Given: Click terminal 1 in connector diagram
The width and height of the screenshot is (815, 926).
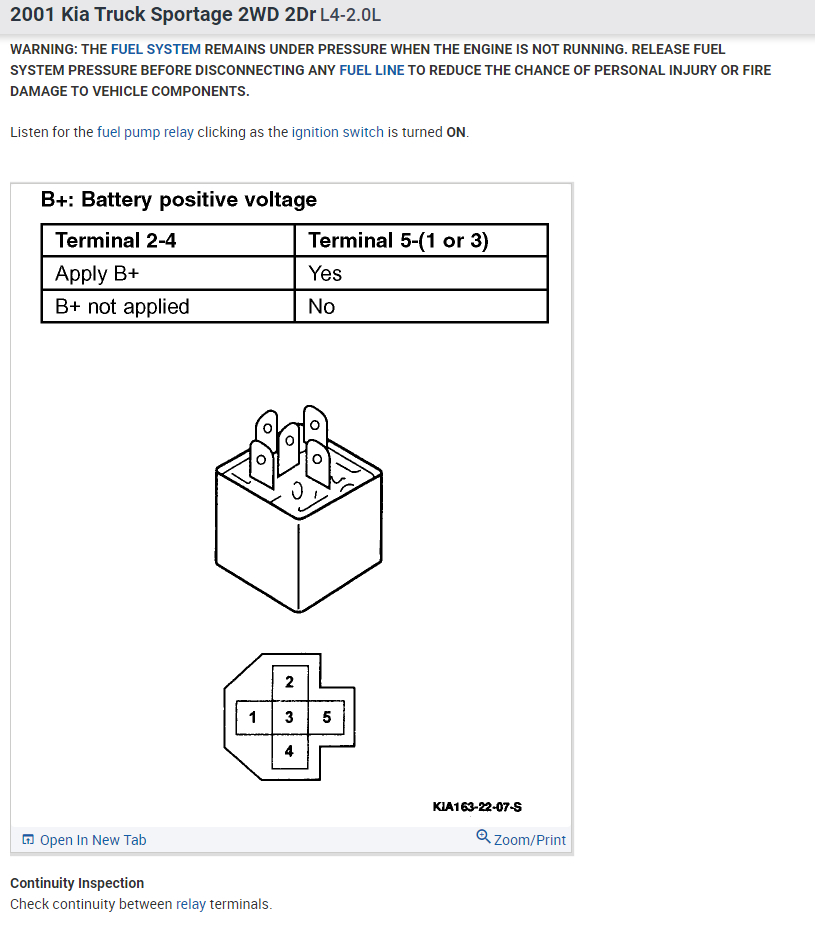Looking at the screenshot, I should coord(253,717).
